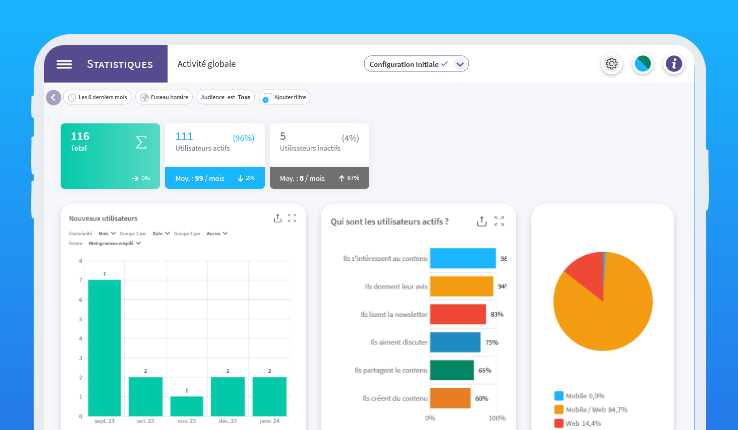The width and height of the screenshot is (738, 430).
Task: Open the Forme Histogramme empilé dropdown
Action: (115, 243)
